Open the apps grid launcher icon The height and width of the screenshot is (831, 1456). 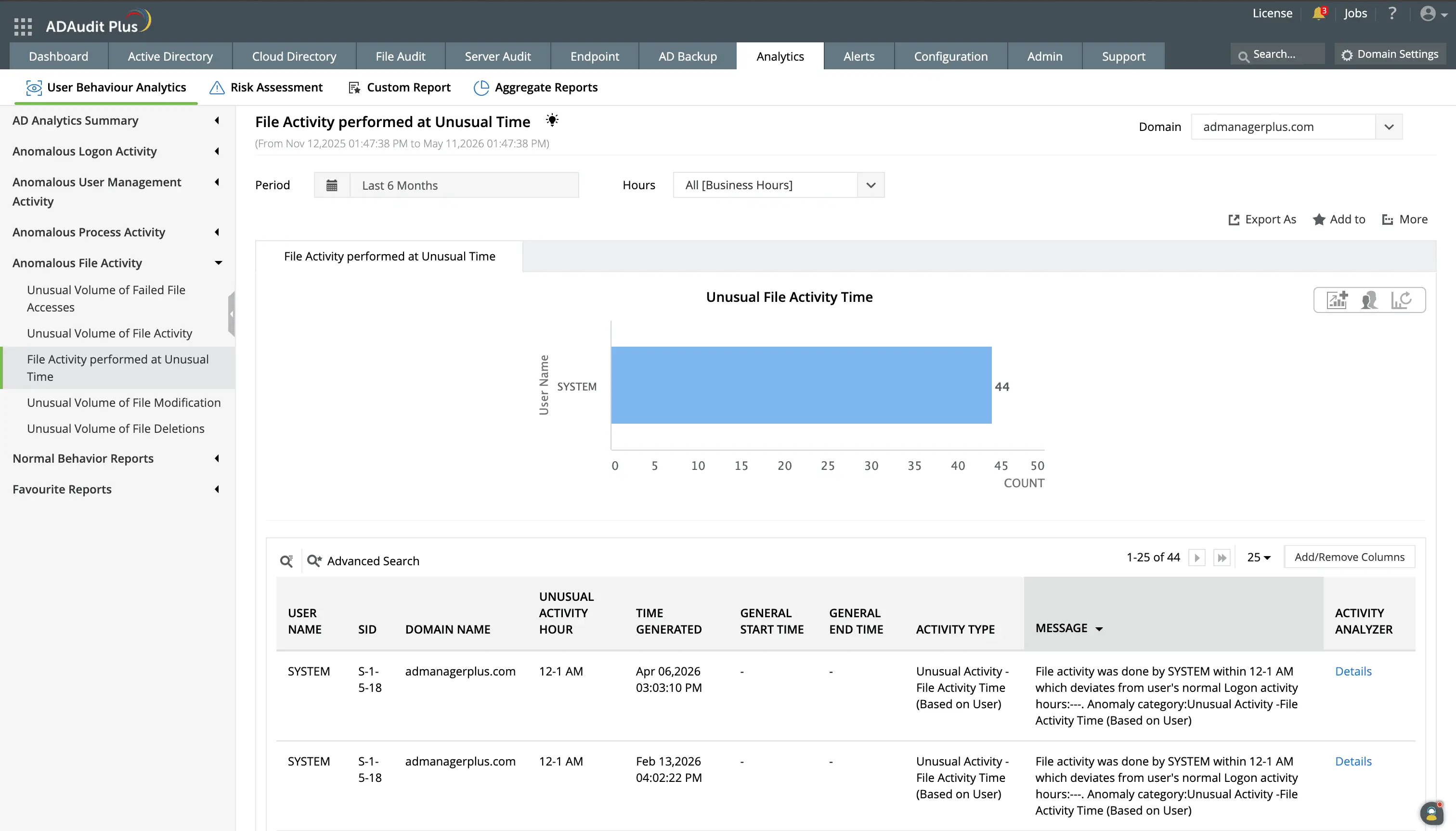pos(23,26)
